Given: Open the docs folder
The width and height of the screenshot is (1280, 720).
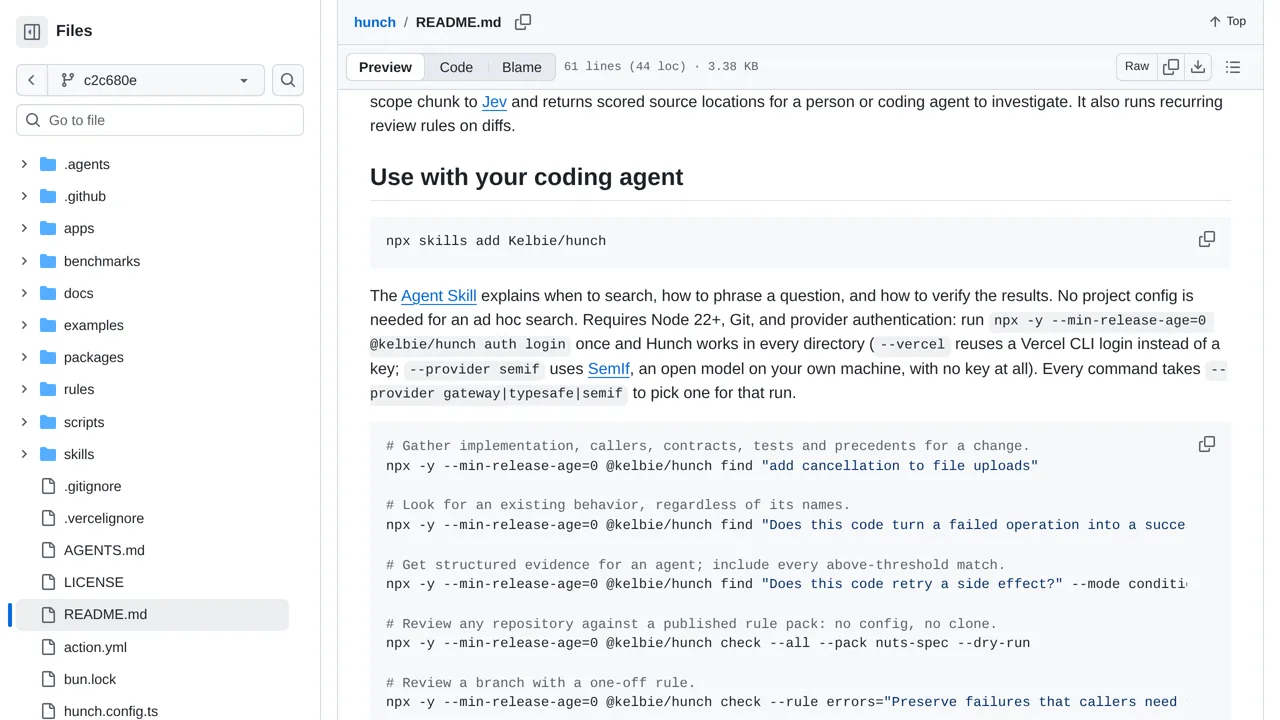Looking at the screenshot, I should coord(79,293).
